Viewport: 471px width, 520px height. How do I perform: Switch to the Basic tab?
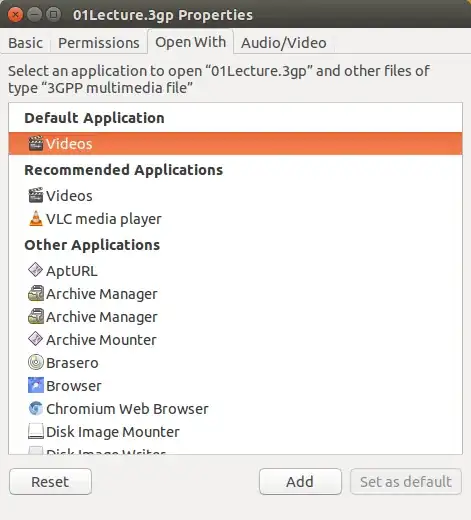(x=26, y=43)
